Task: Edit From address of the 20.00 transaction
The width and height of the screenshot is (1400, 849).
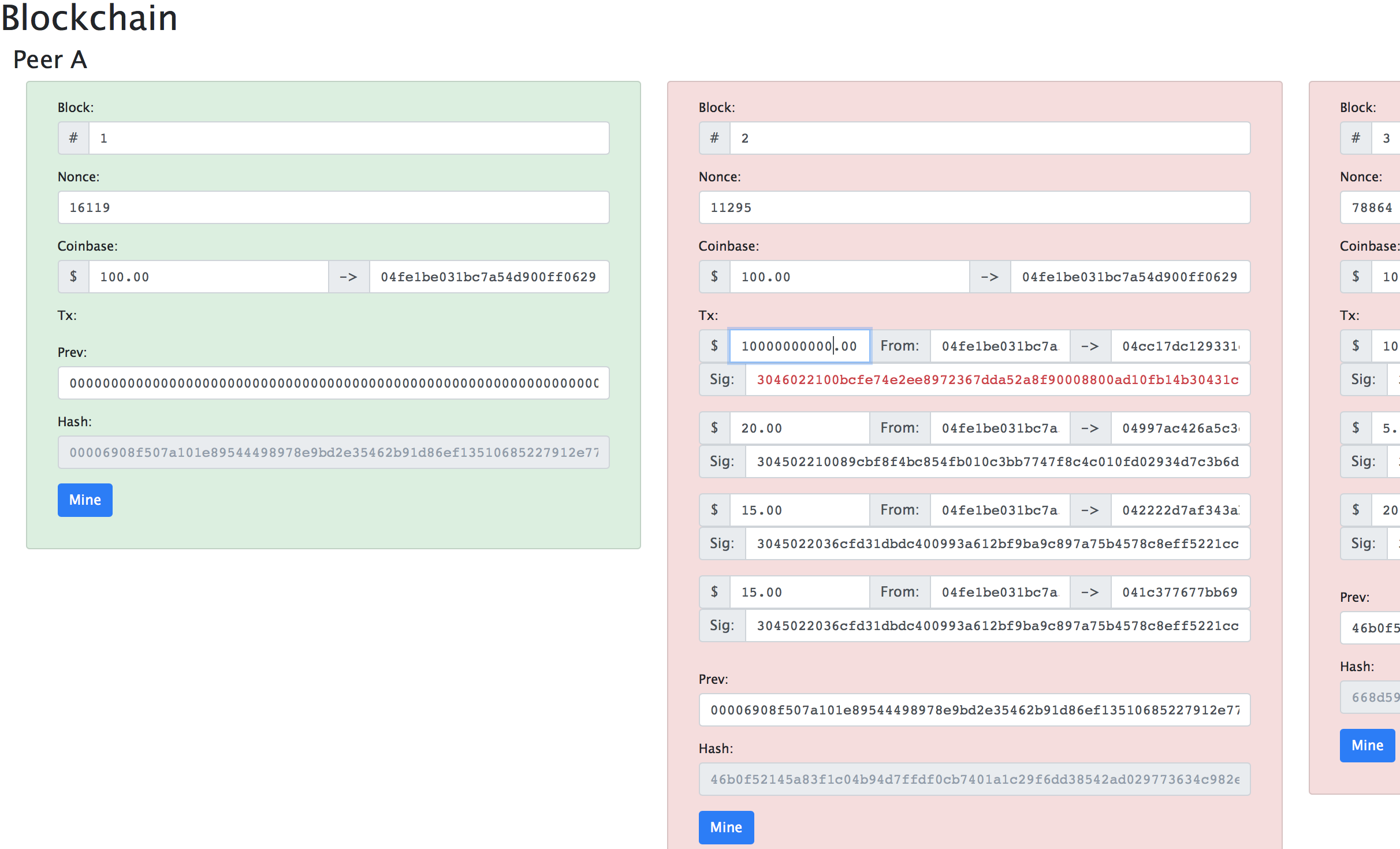Action: pyautogui.click(x=1000, y=428)
